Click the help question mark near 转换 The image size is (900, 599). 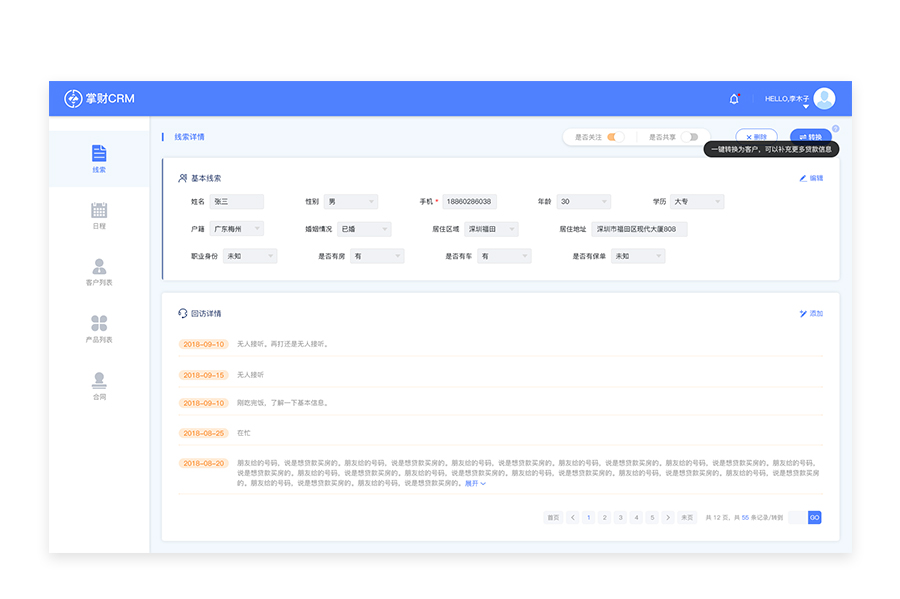pyautogui.click(x=835, y=128)
